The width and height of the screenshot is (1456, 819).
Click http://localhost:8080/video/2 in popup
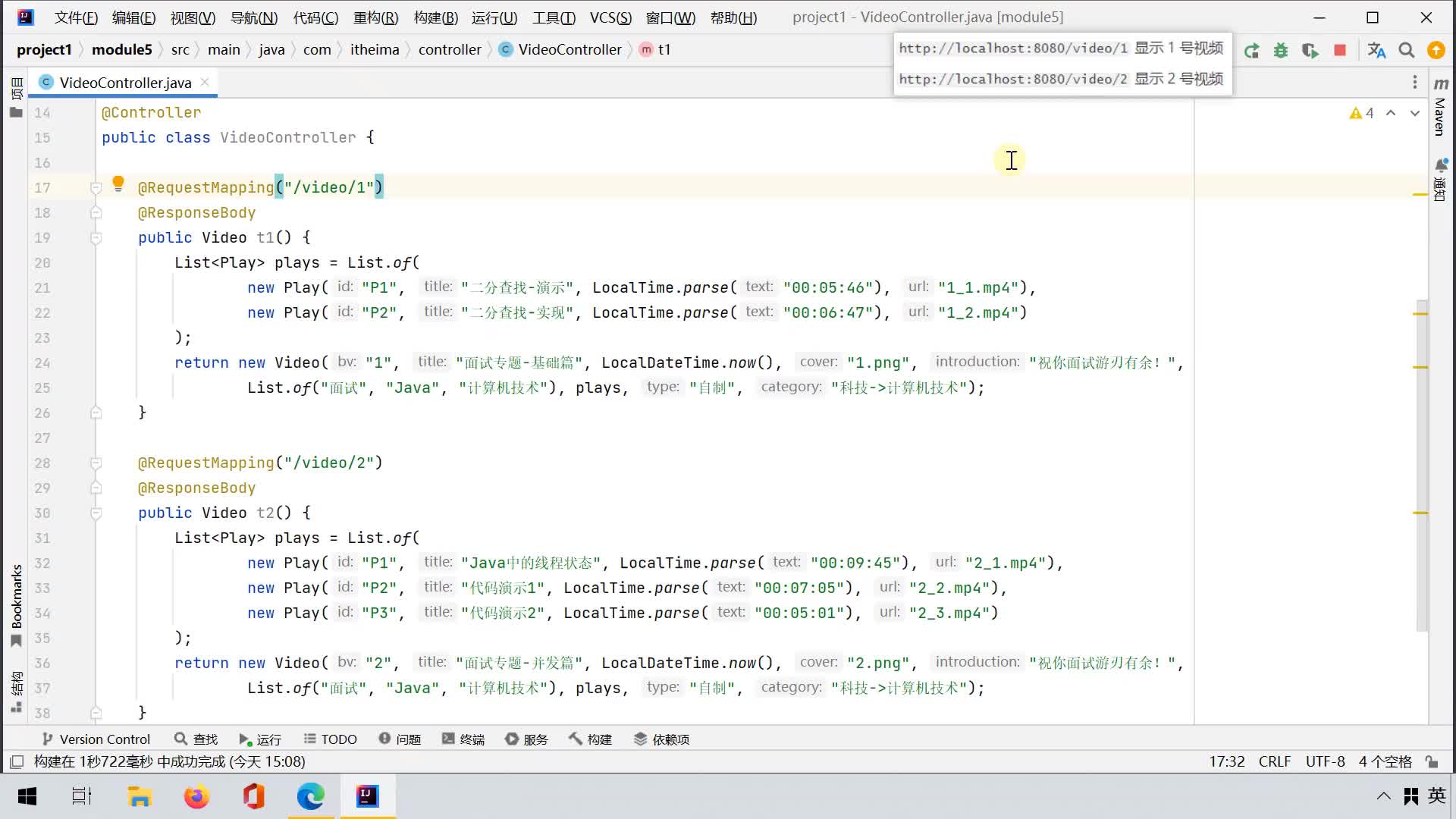pos(1012,79)
